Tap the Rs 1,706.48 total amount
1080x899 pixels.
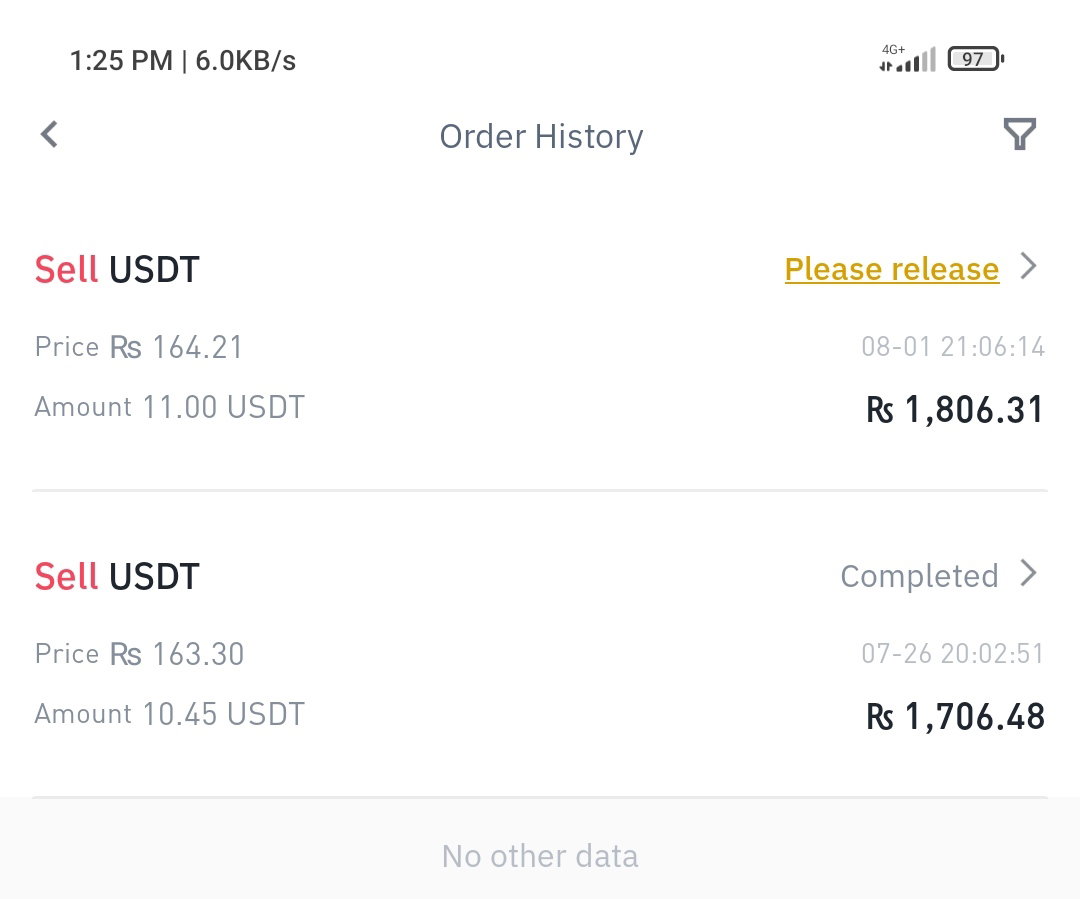point(955,717)
